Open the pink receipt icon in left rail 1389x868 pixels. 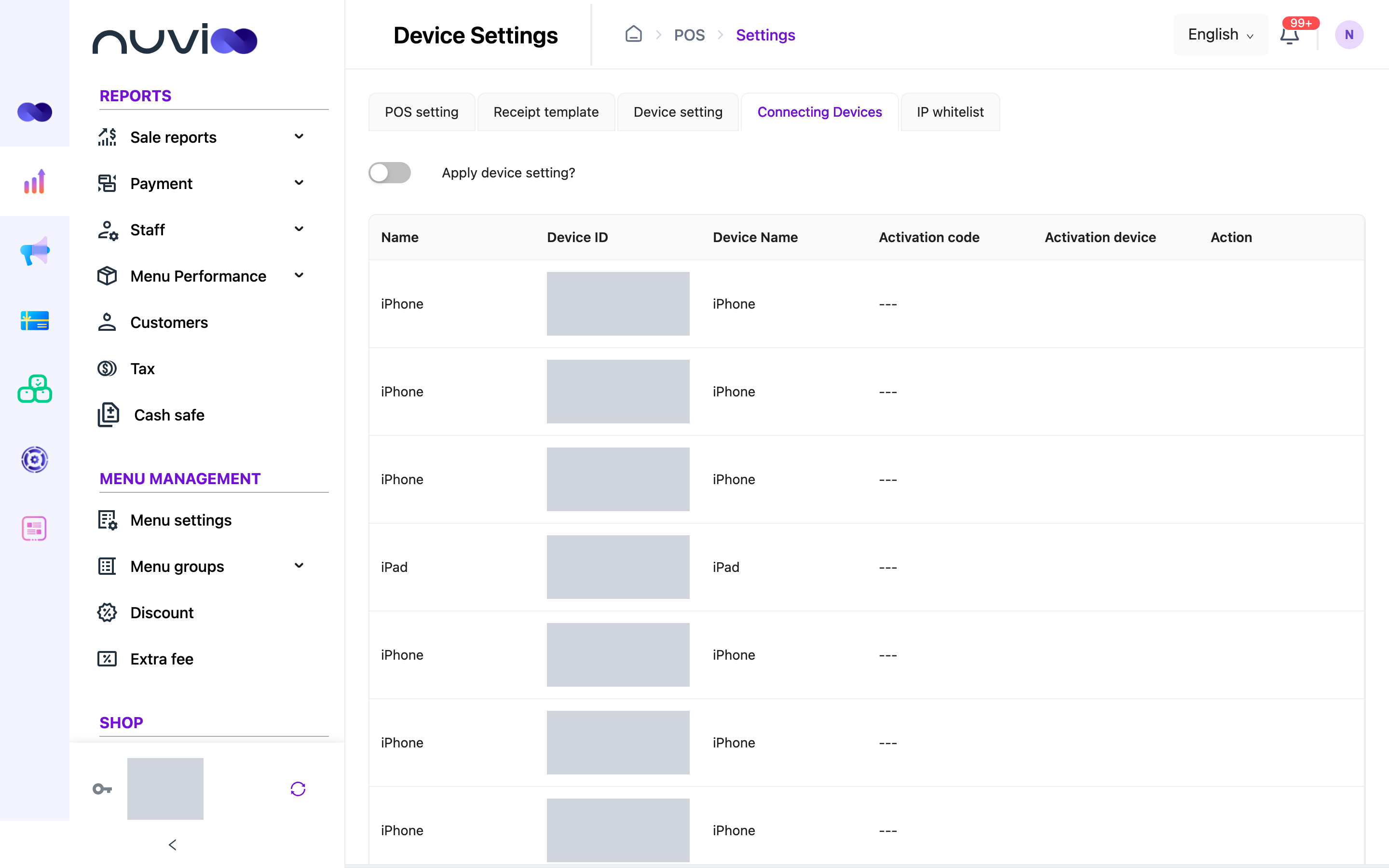[x=34, y=529]
